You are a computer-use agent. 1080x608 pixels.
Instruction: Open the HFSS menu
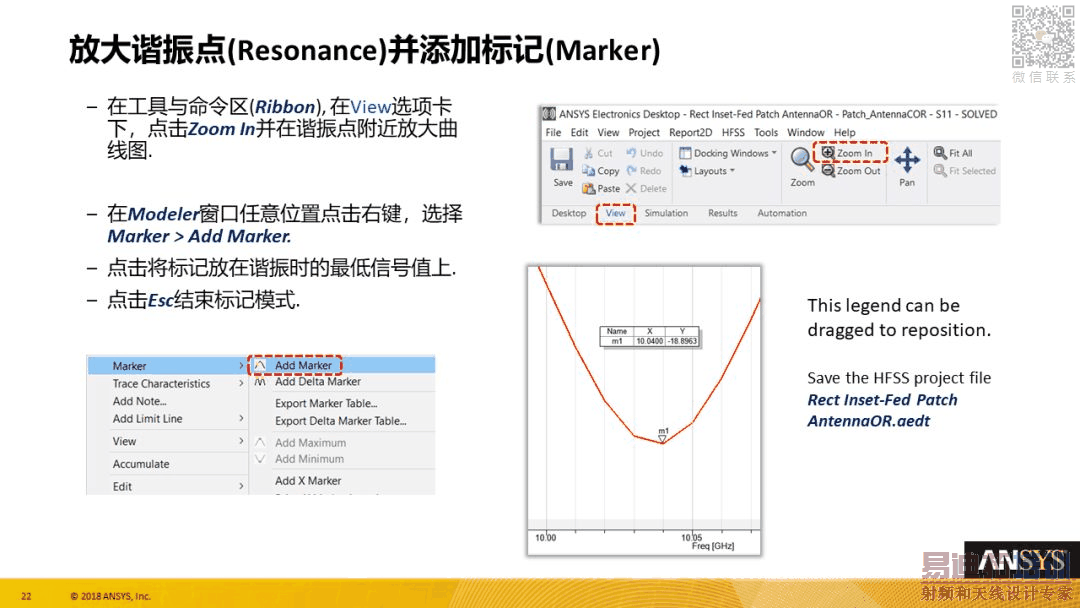(733, 132)
